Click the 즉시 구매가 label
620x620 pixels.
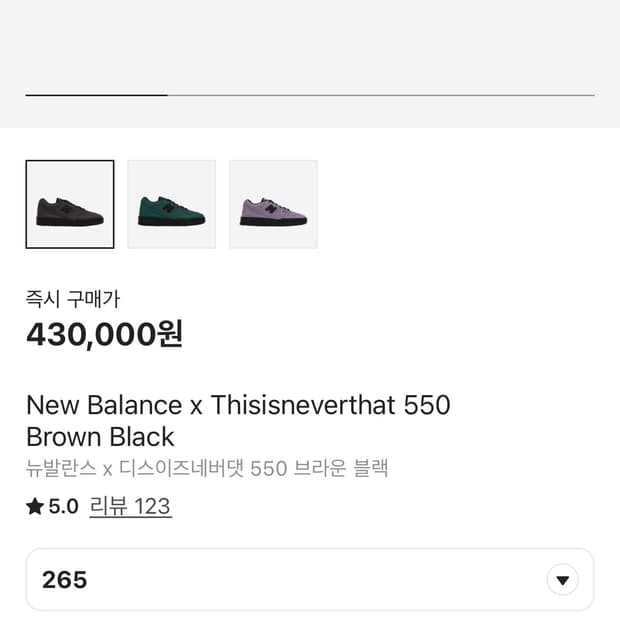click(x=73, y=298)
